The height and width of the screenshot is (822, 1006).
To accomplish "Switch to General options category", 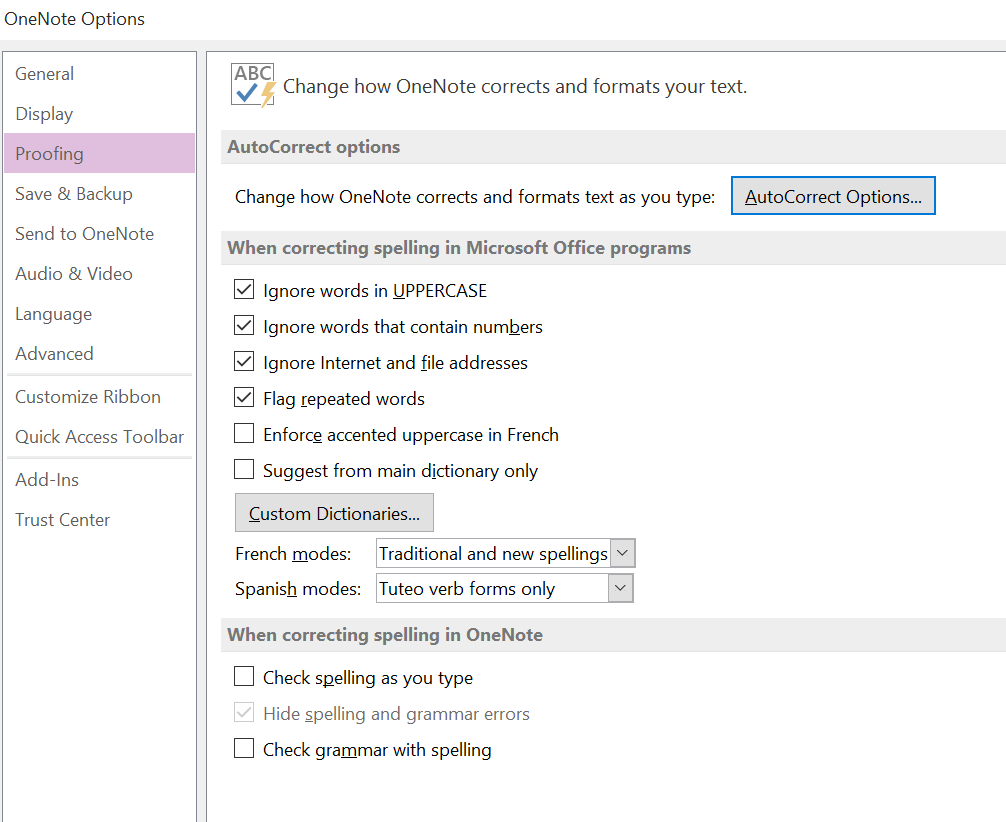I will (99, 74).
